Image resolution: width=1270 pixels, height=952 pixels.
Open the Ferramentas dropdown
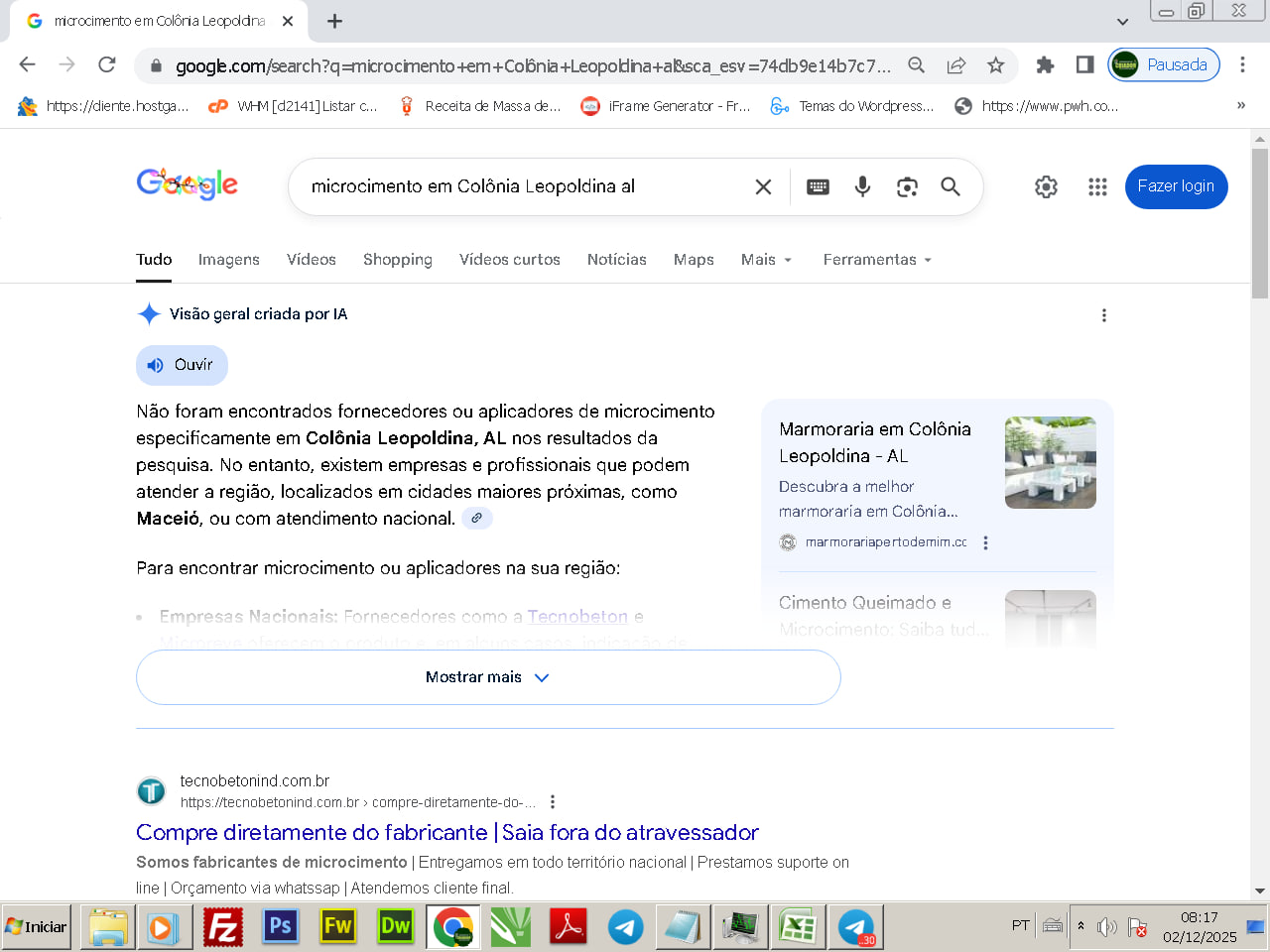pos(877,260)
